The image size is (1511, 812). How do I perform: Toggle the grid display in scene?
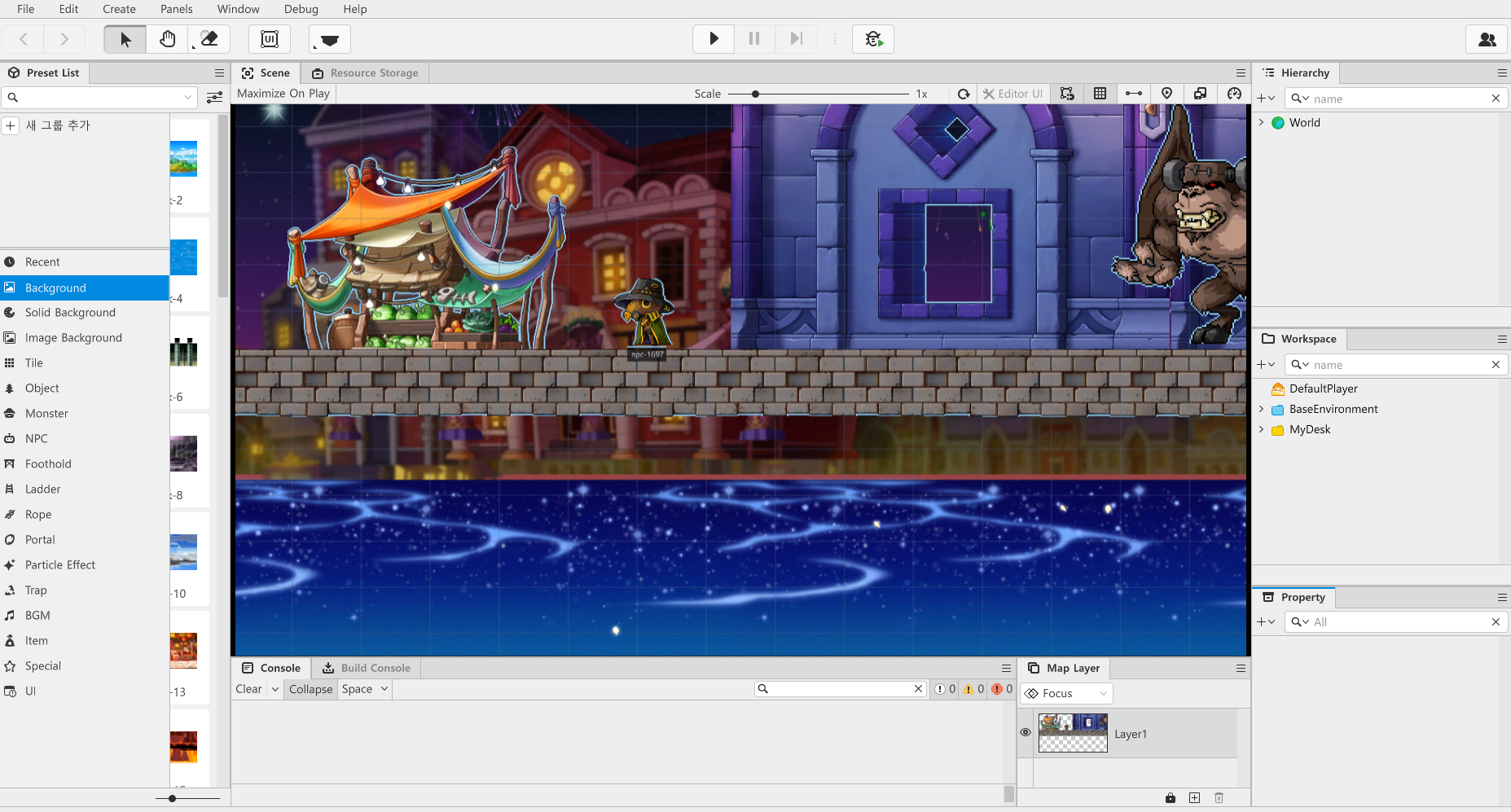(x=1100, y=94)
